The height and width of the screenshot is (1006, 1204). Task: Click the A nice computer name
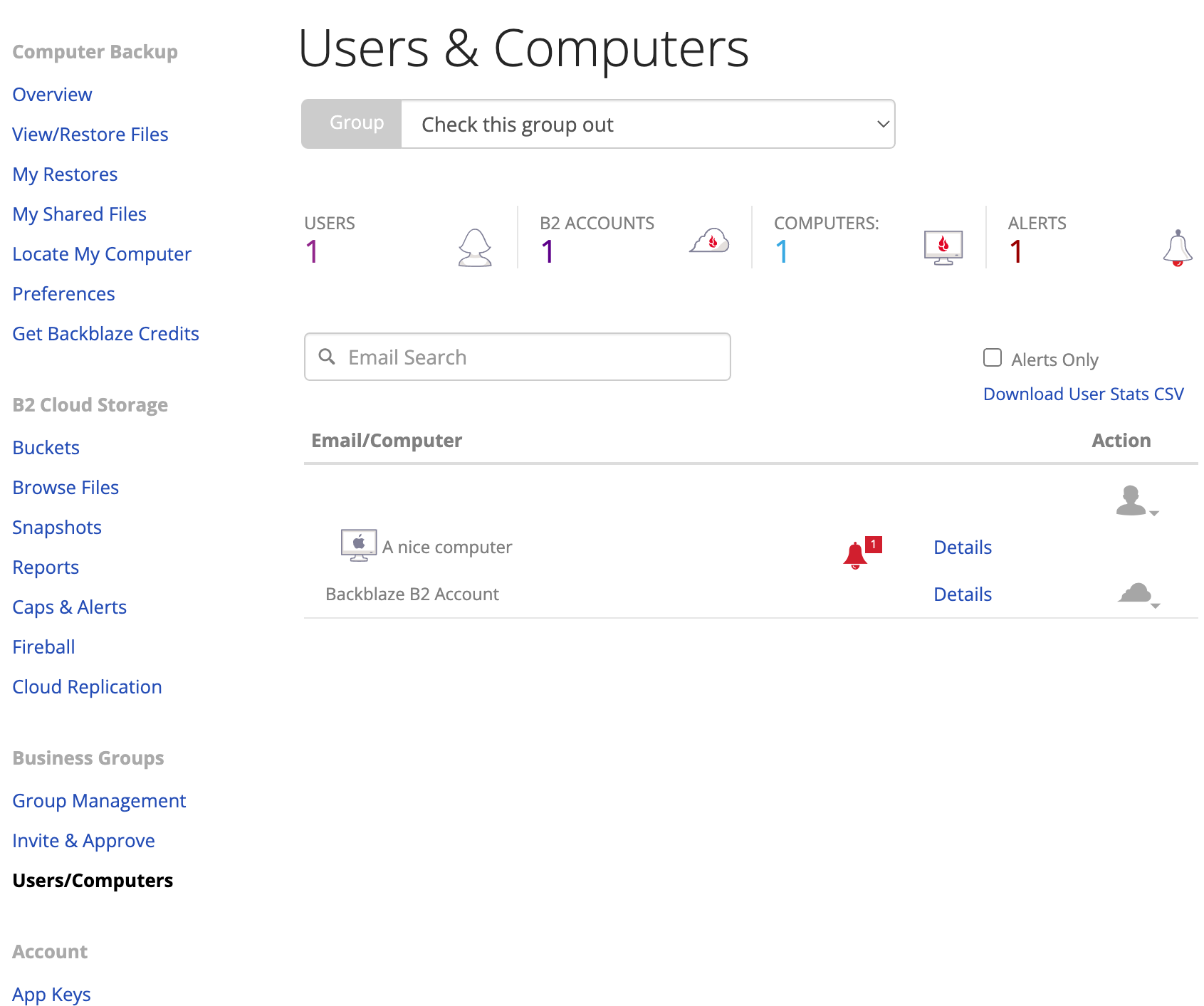click(x=447, y=547)
